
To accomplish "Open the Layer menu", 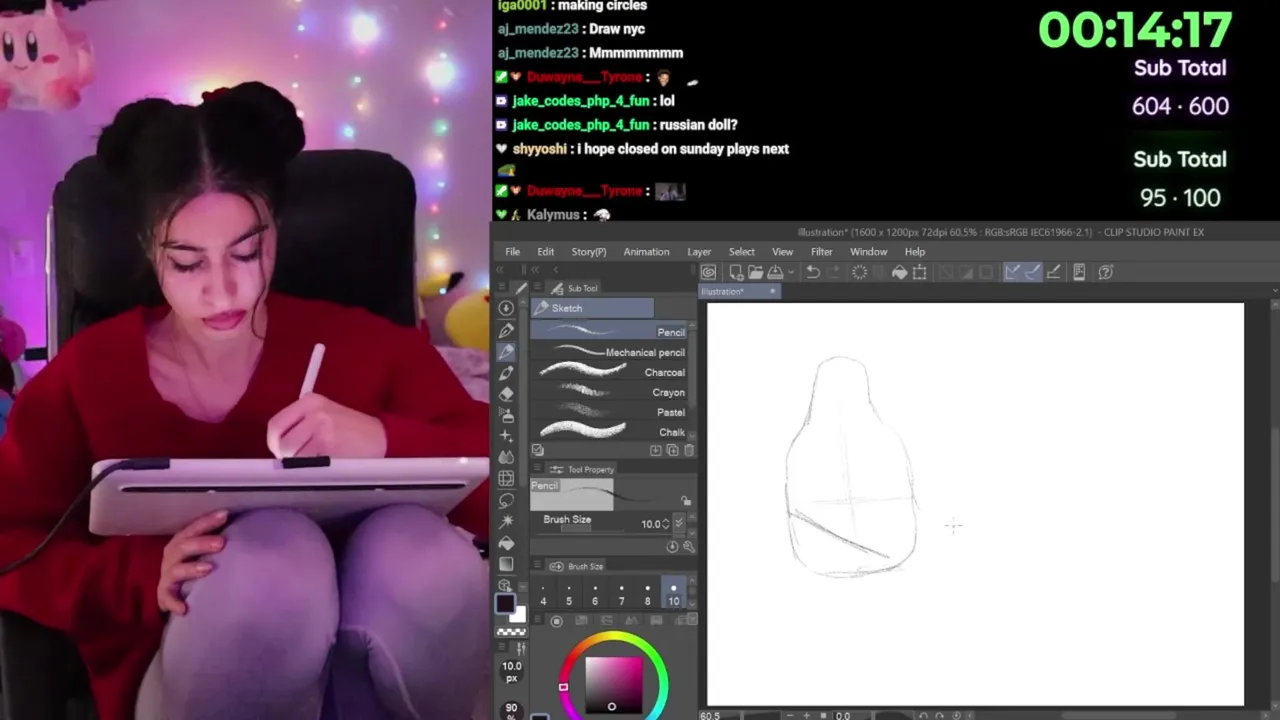I will 699,252.
